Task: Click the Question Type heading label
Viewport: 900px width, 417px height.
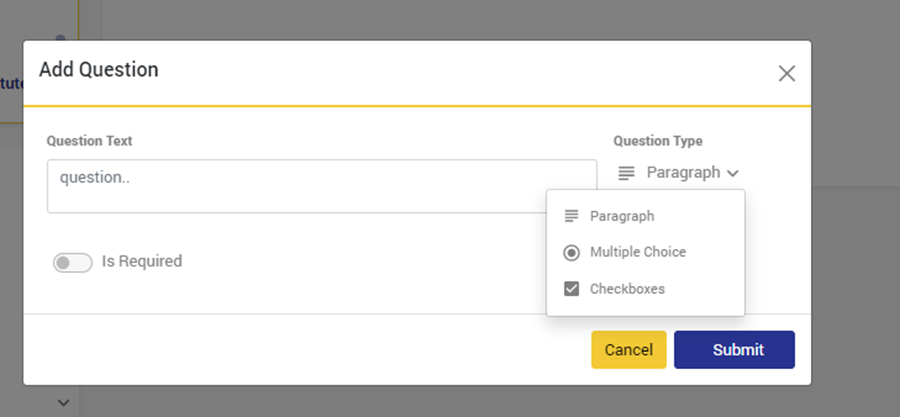Action: (x=657, y=141)
